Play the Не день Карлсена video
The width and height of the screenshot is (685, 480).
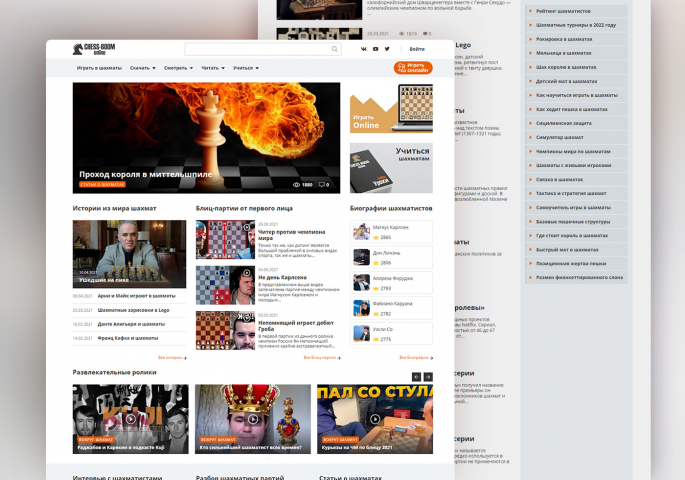tap(225, 285)
